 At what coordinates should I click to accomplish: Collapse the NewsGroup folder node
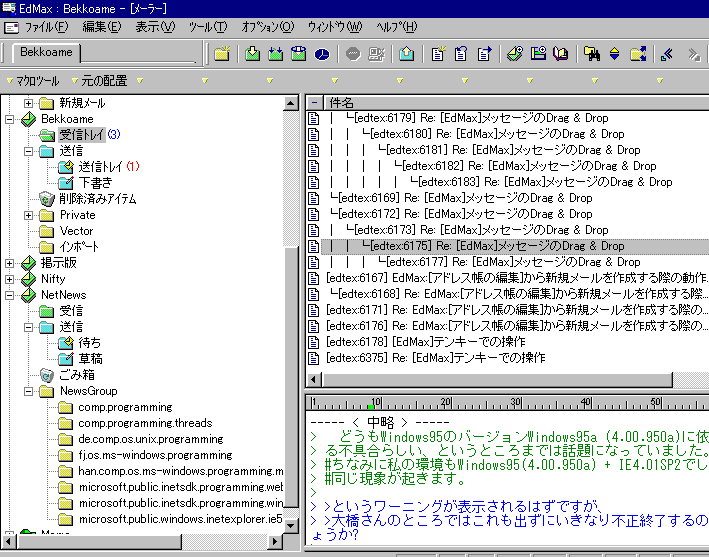coord(28,392)
